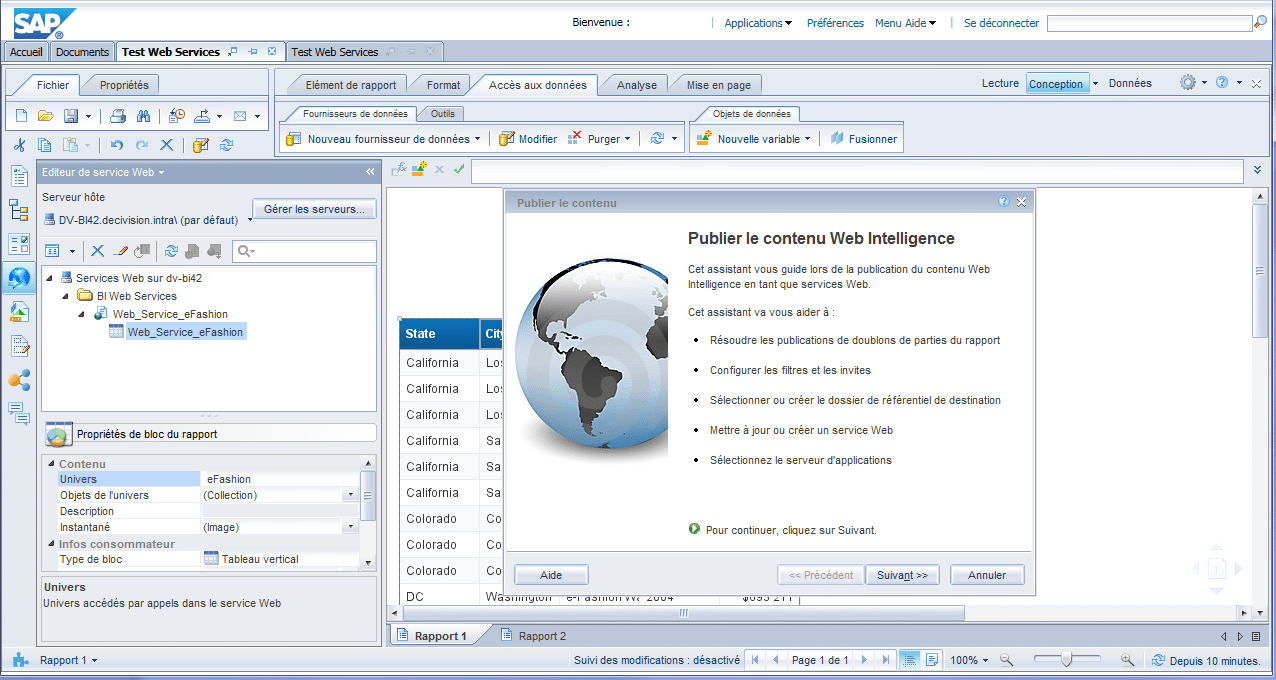Click the Collapse double-arrow of editor panel
Image resolution: width=1276 pixels, height=680 pixels.
pos(370,172)
